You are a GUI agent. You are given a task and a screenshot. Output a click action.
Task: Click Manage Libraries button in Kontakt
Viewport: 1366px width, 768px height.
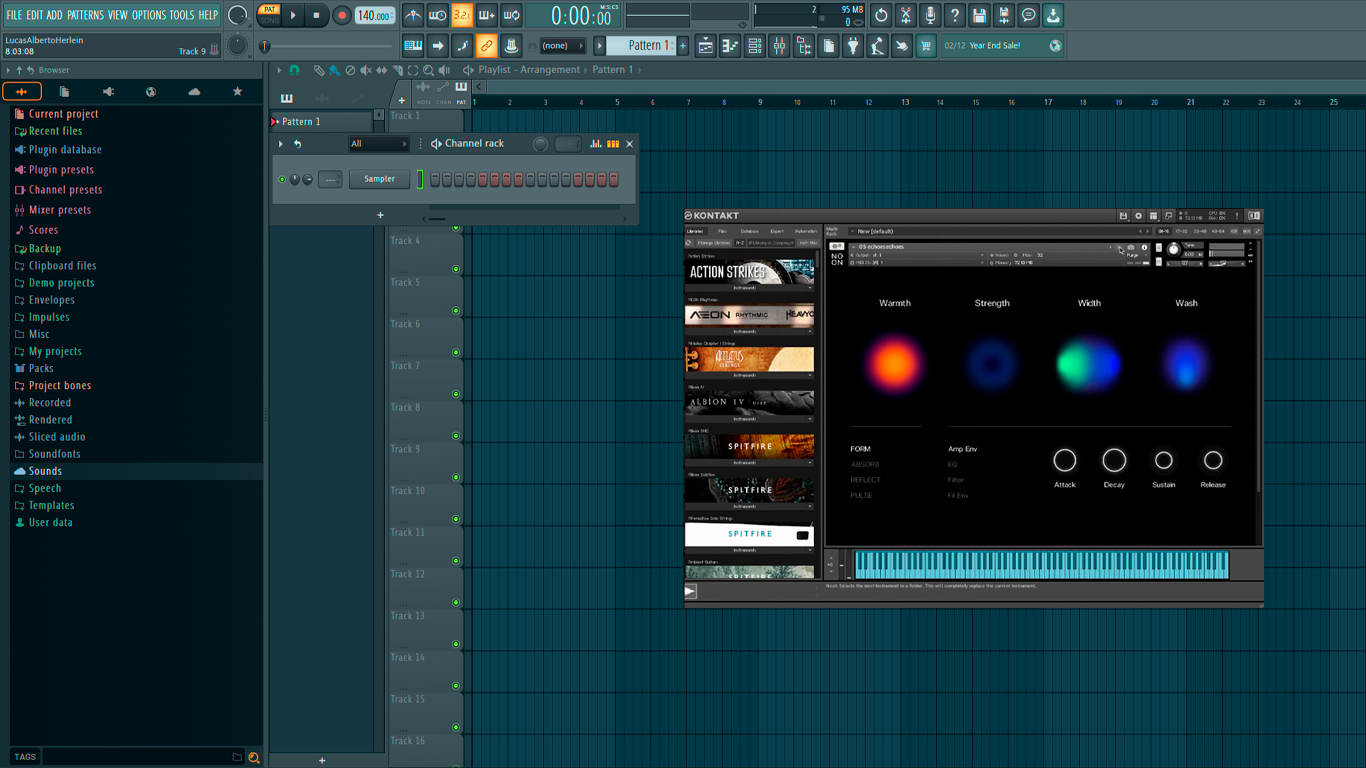714,243
